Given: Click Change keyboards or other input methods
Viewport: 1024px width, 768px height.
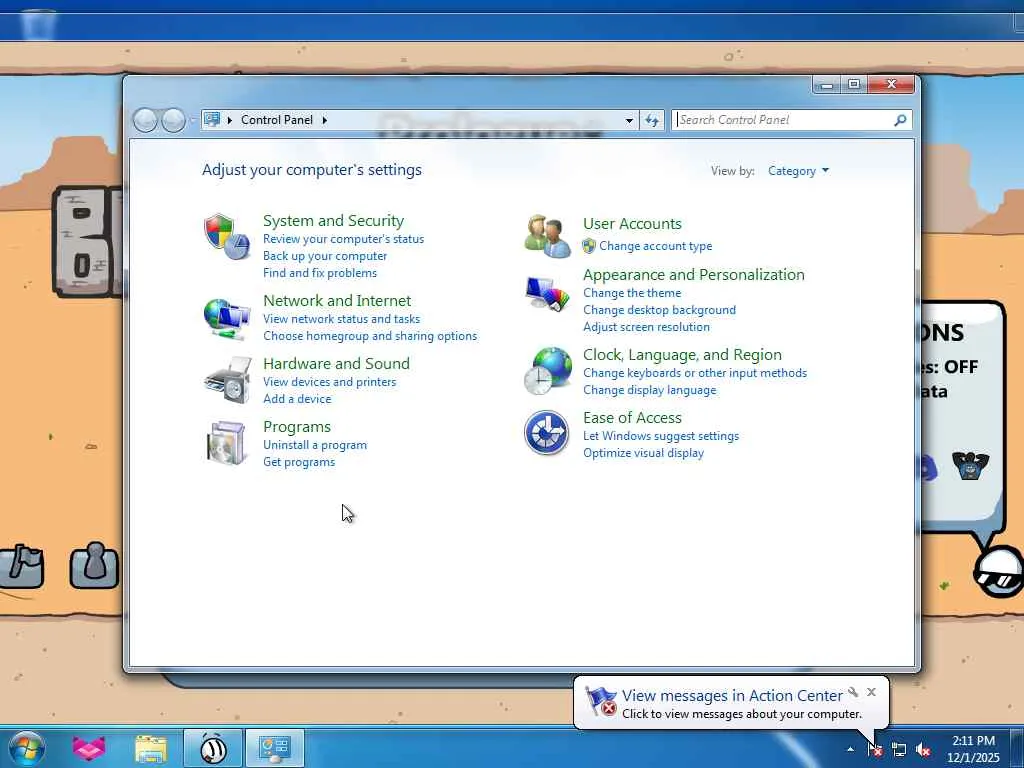Looking at the screenshot, I should tap(695, 373).
